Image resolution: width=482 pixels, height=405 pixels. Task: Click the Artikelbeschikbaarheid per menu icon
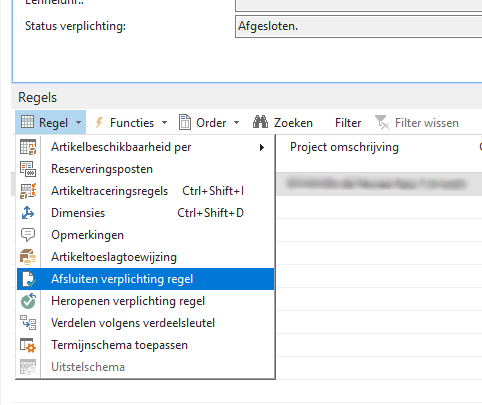(28, 147)
